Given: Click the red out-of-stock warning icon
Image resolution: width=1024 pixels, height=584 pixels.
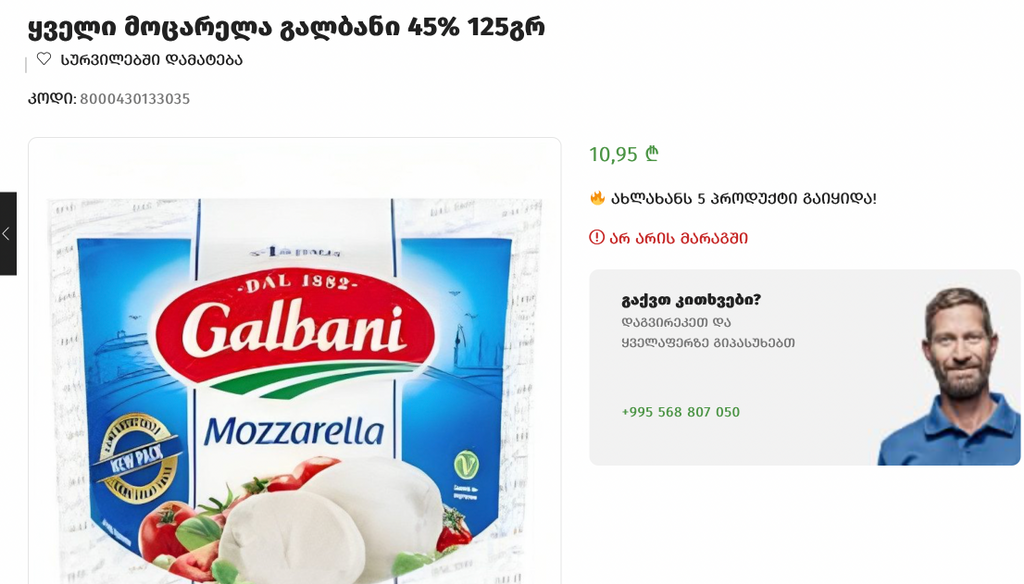Looking at the screenshot, I should [x=596, y=237].
